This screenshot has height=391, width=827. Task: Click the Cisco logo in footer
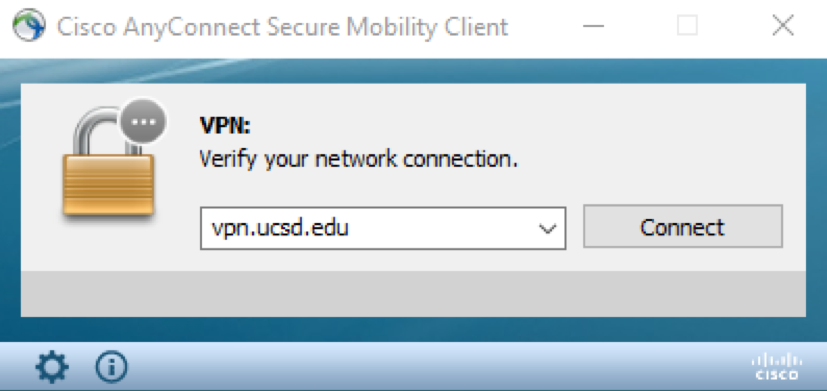click(776, 367)
